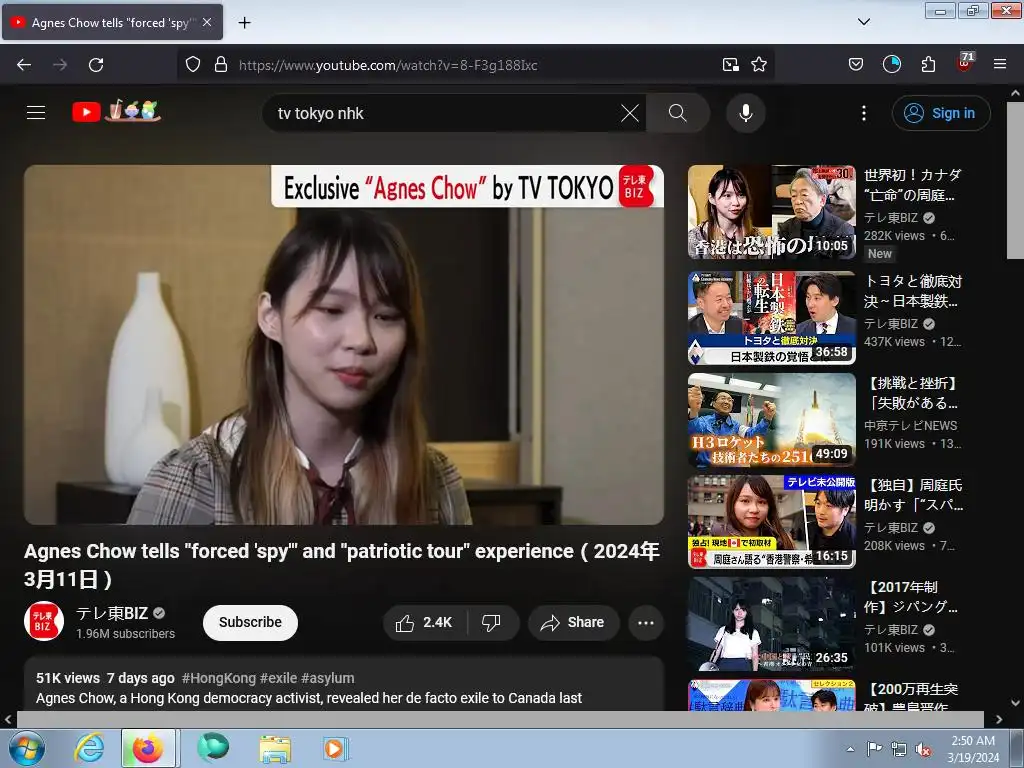Open the 36:58 Toyota video thumbnail
Viewport: 1024px width, 768px height.
pyautogui.click(x=771, y=318)
